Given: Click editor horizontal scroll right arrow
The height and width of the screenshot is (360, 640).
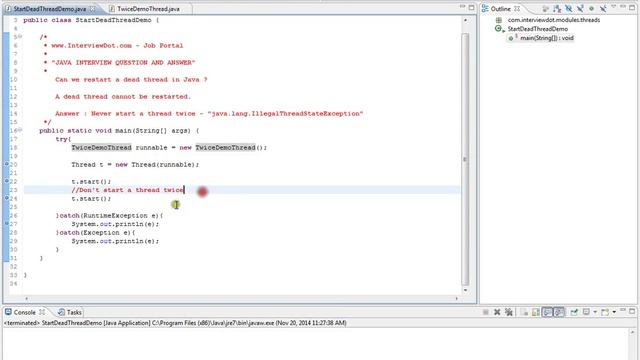Looking at the screenshot, I should pyautogui.click(x=456, y=299).
